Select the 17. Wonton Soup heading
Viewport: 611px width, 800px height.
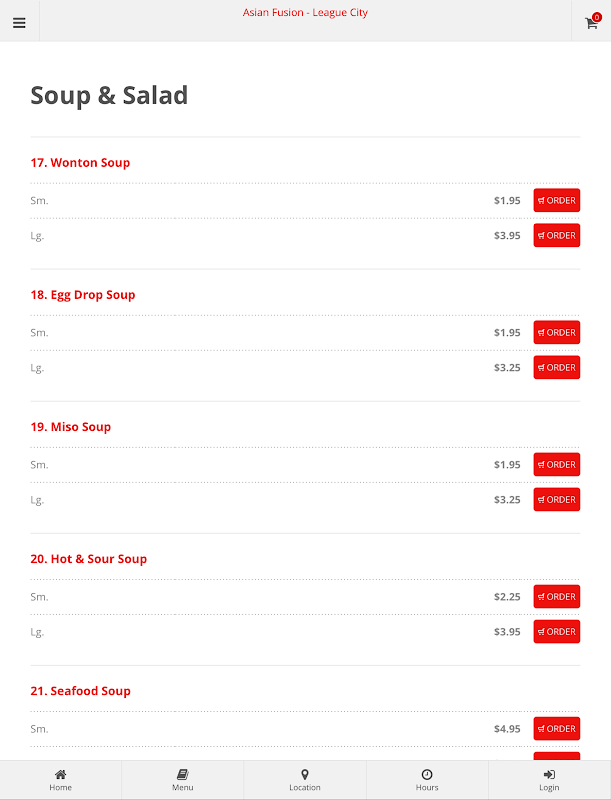coord(80,163)
